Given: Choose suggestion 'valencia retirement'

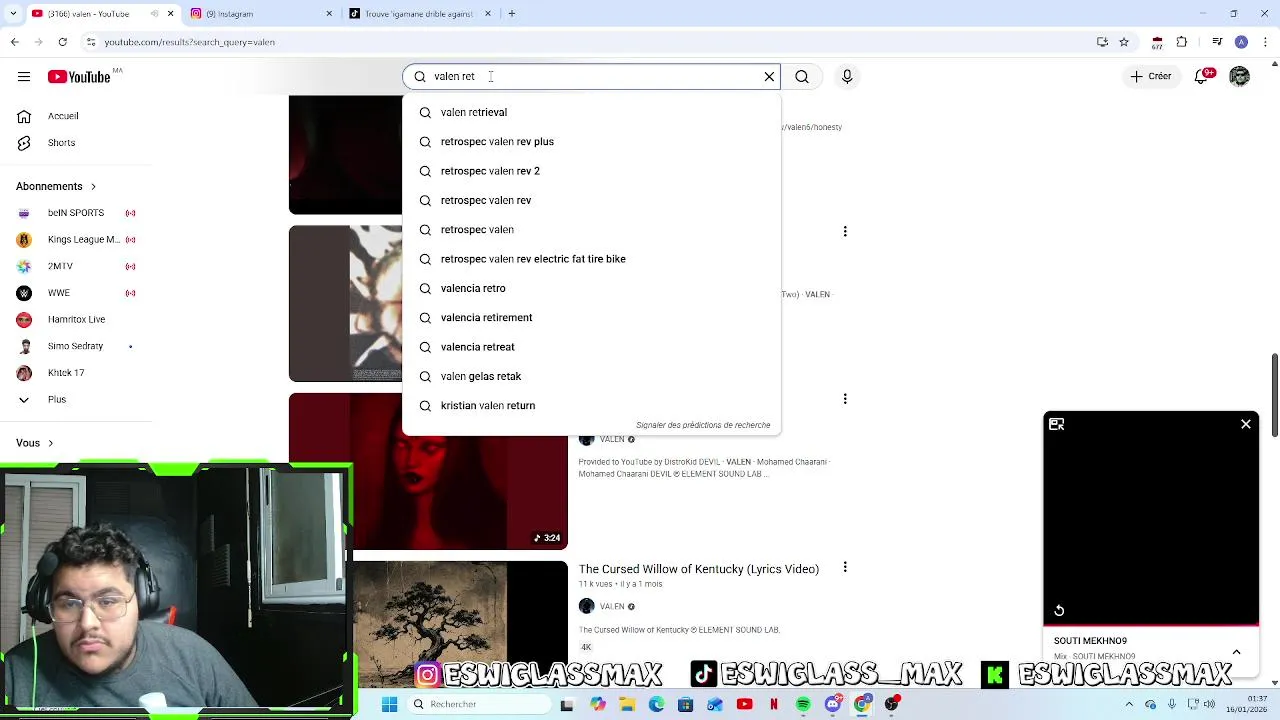Looking at the screenshot, I should (591, 317).
